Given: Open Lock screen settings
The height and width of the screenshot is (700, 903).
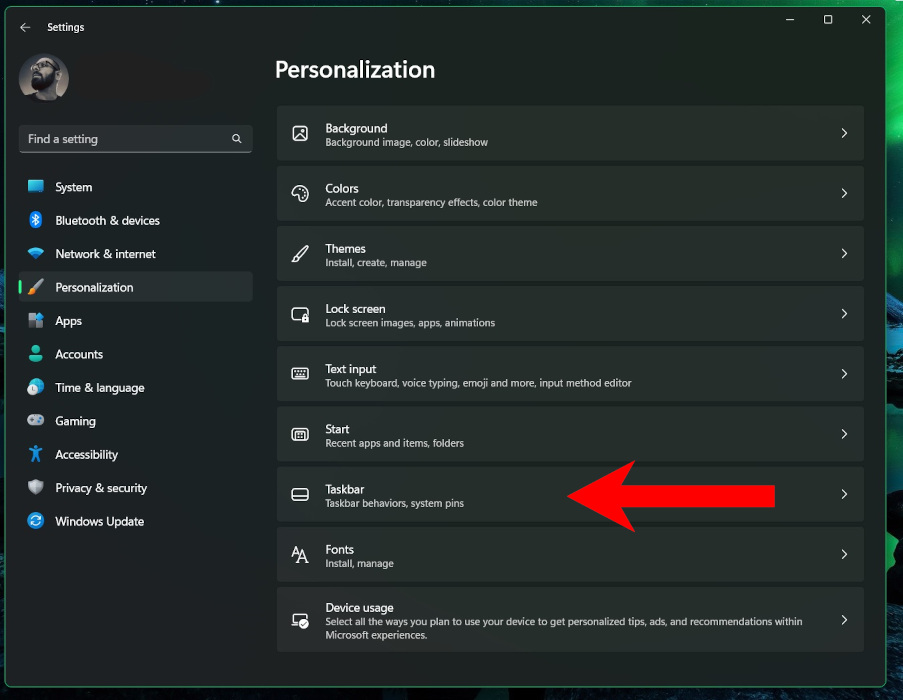Looking at the screenshot, I should (570, 313).
